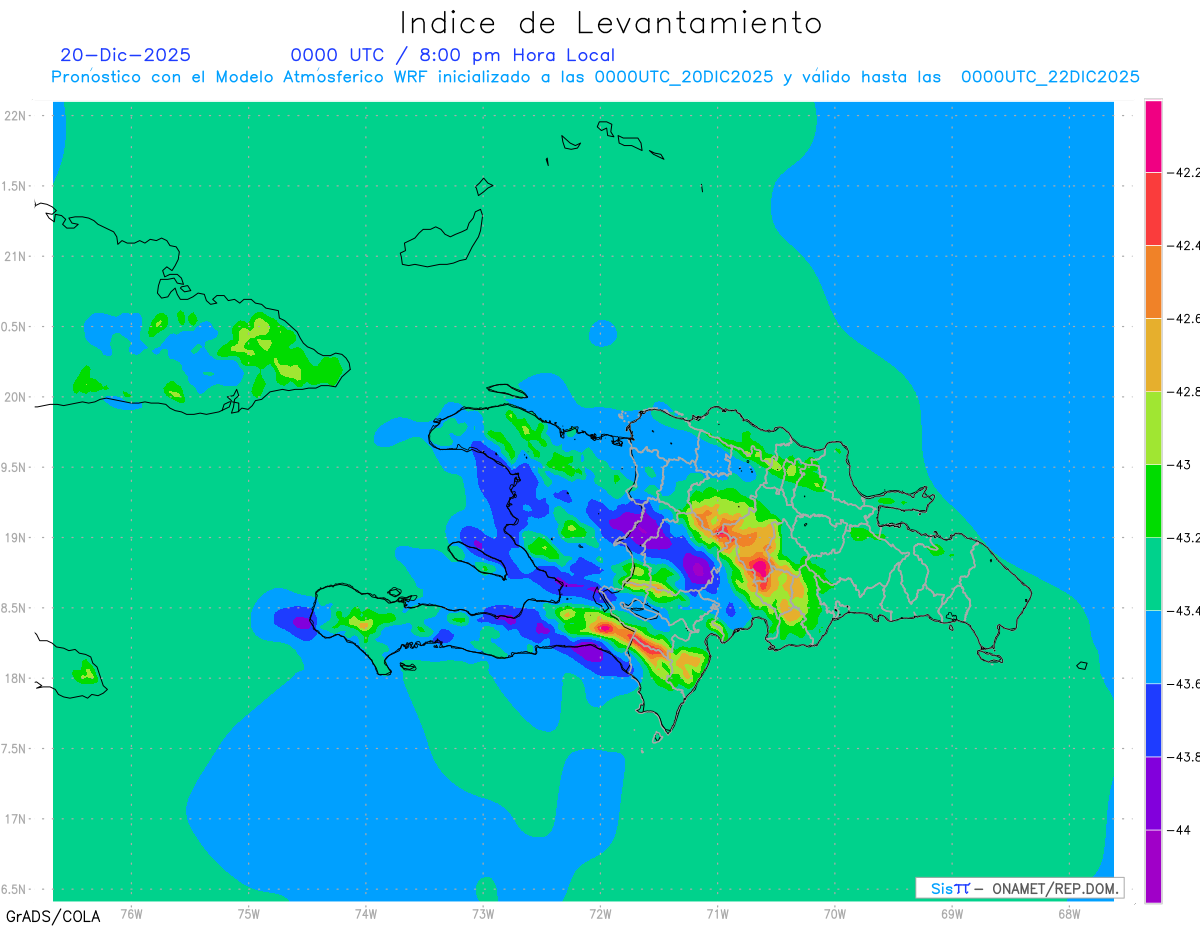This screenshot has height=927, width=1200.
Task: Select the dark blue swatch between -43.6 and -43.8
Action: 1153,719
